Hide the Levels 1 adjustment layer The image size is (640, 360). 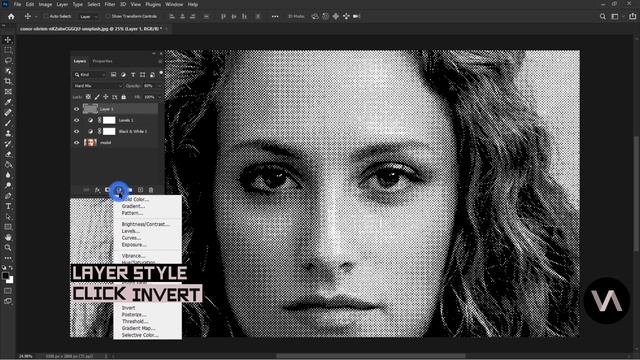pyautogui.click(x=76, y=120)
